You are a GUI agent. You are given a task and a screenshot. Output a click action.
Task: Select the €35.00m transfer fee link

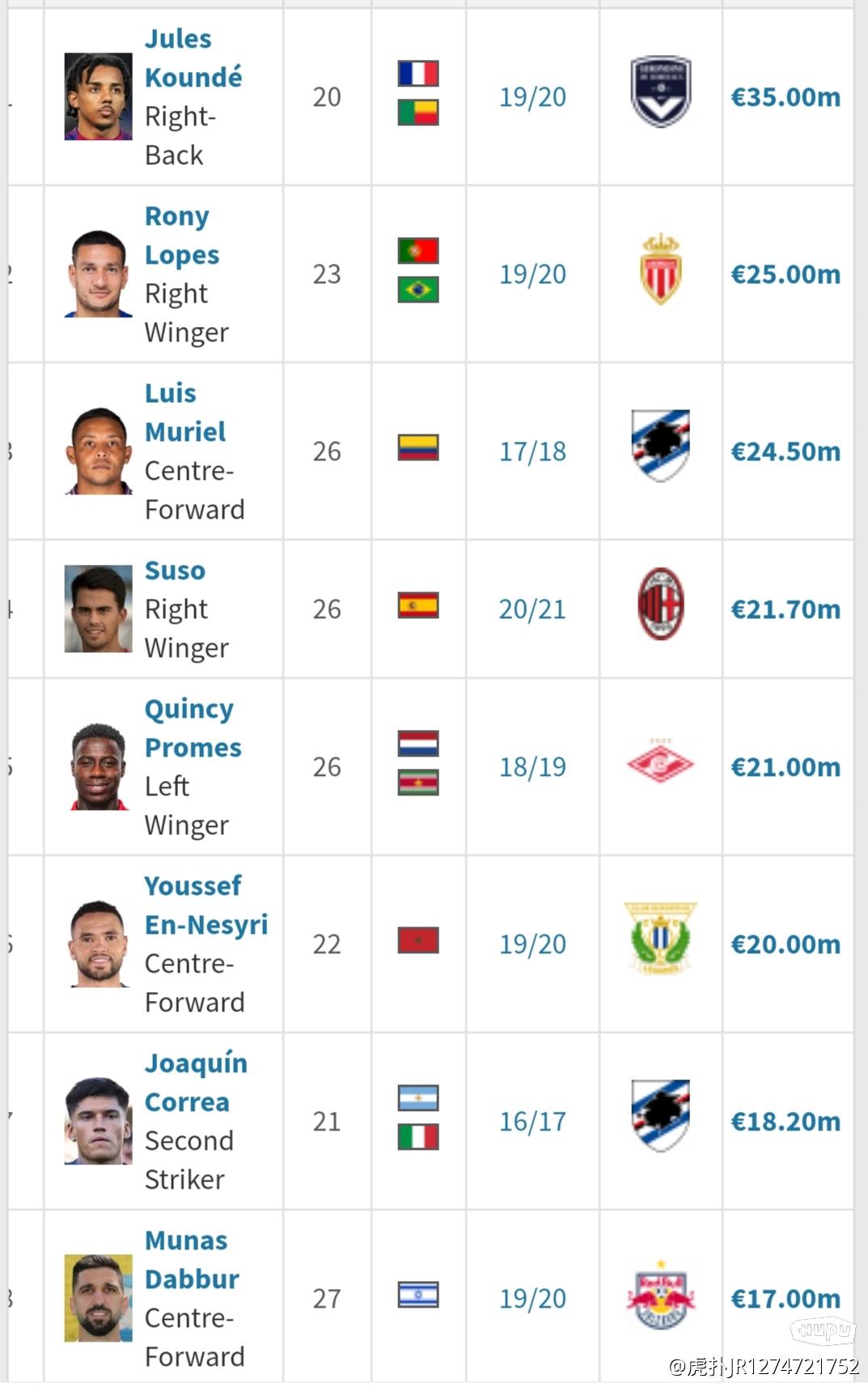(x=785, y=97)
